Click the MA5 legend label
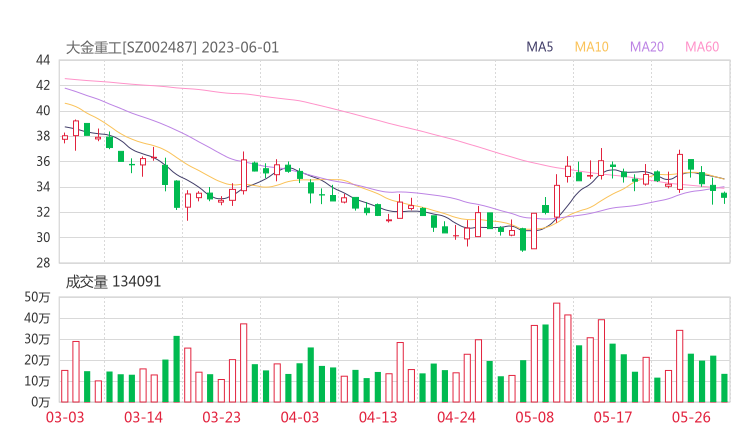The height and width of the screenshot is (440, 740). coord(539,47)
